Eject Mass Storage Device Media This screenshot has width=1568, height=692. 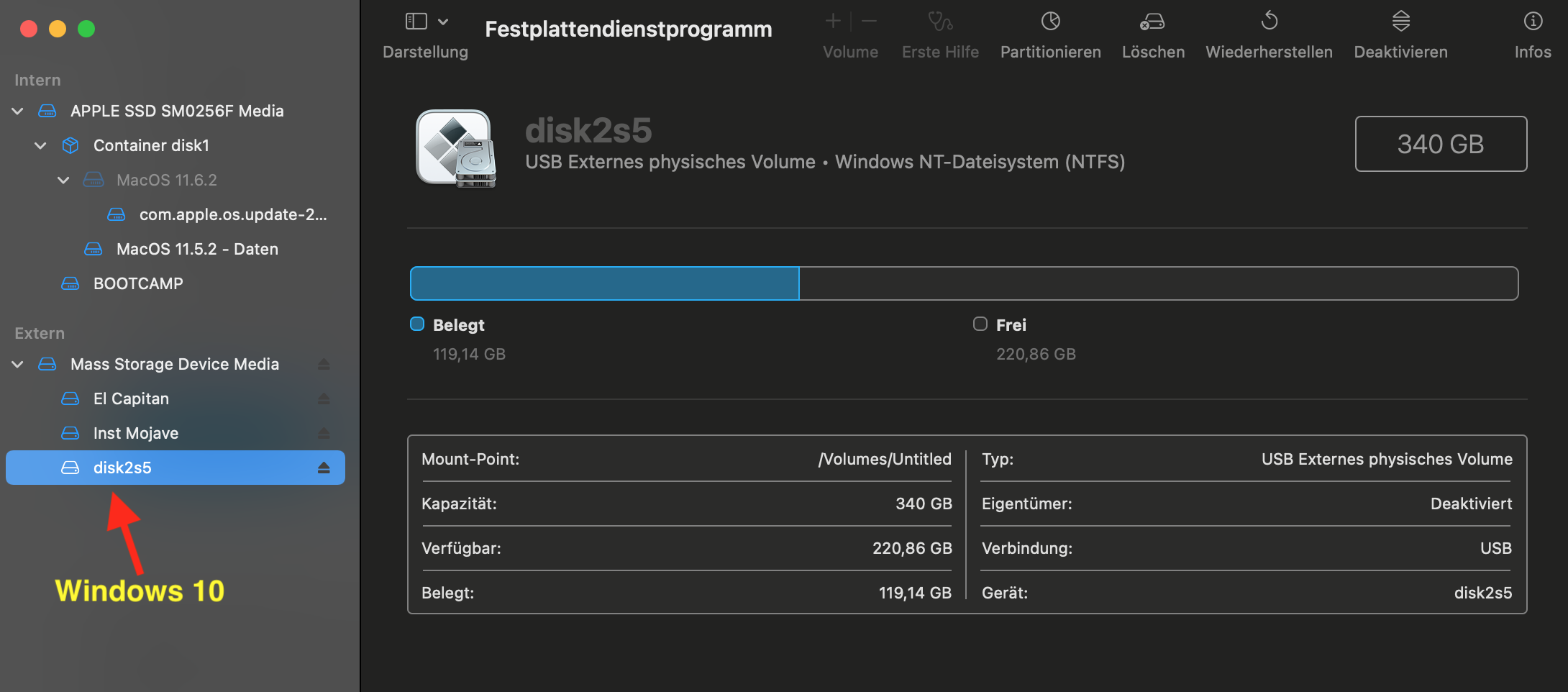coord(324,364)
